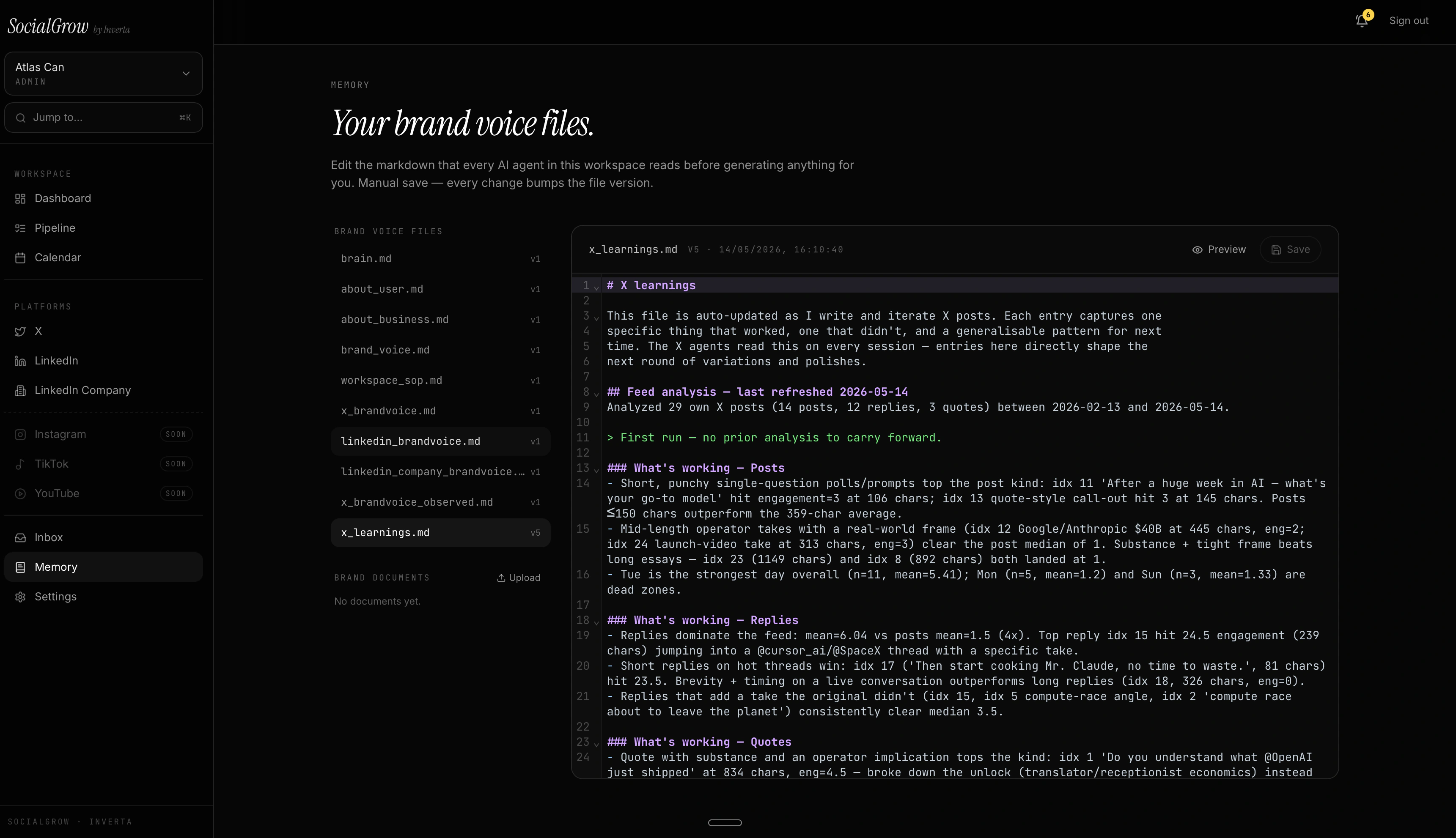The width and height of the screenshot is (1456, 838).
Task: Click the Jump to search field
Action: [104, 118]
